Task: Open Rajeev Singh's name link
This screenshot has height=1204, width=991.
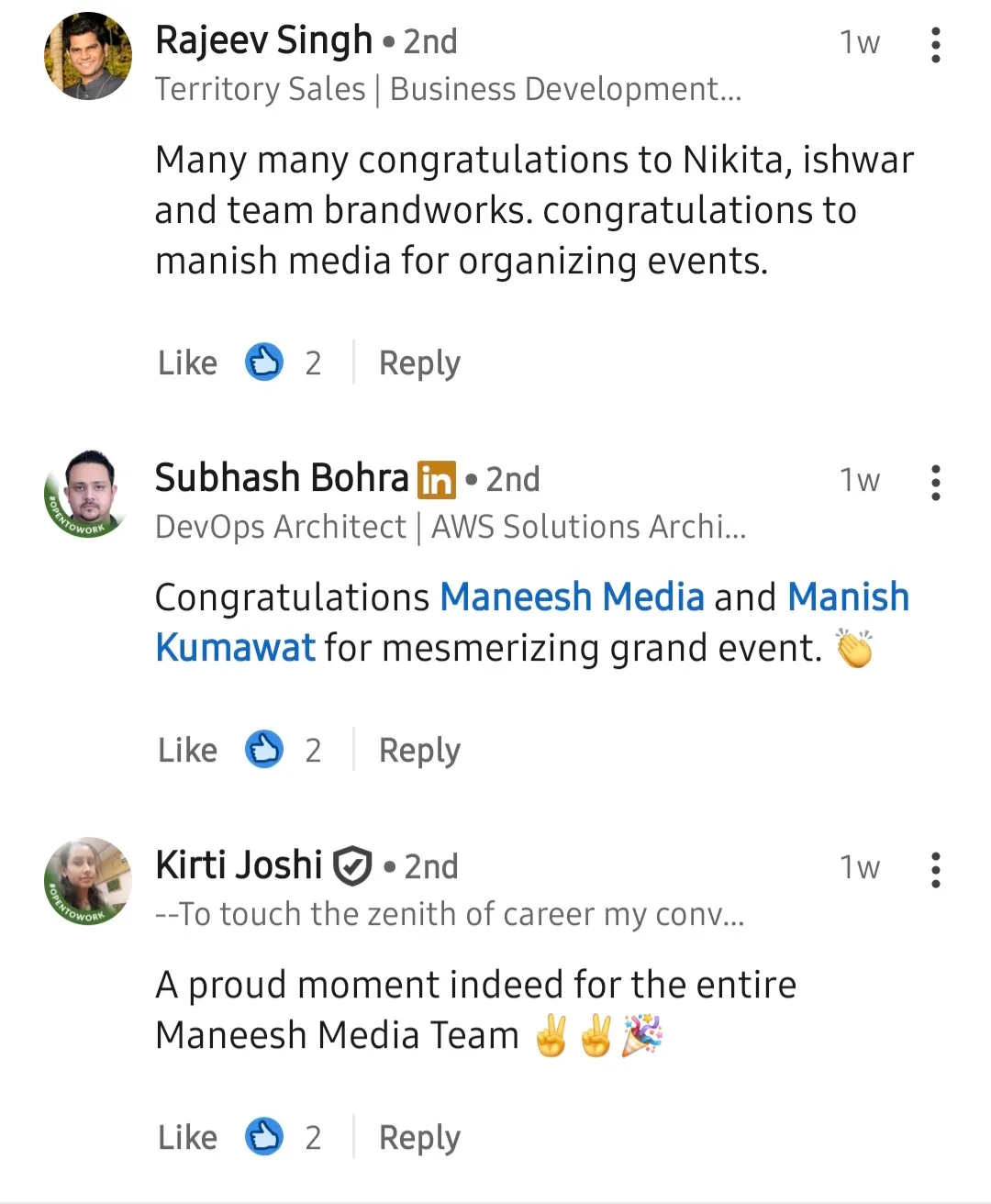Action: pos(263,41)
